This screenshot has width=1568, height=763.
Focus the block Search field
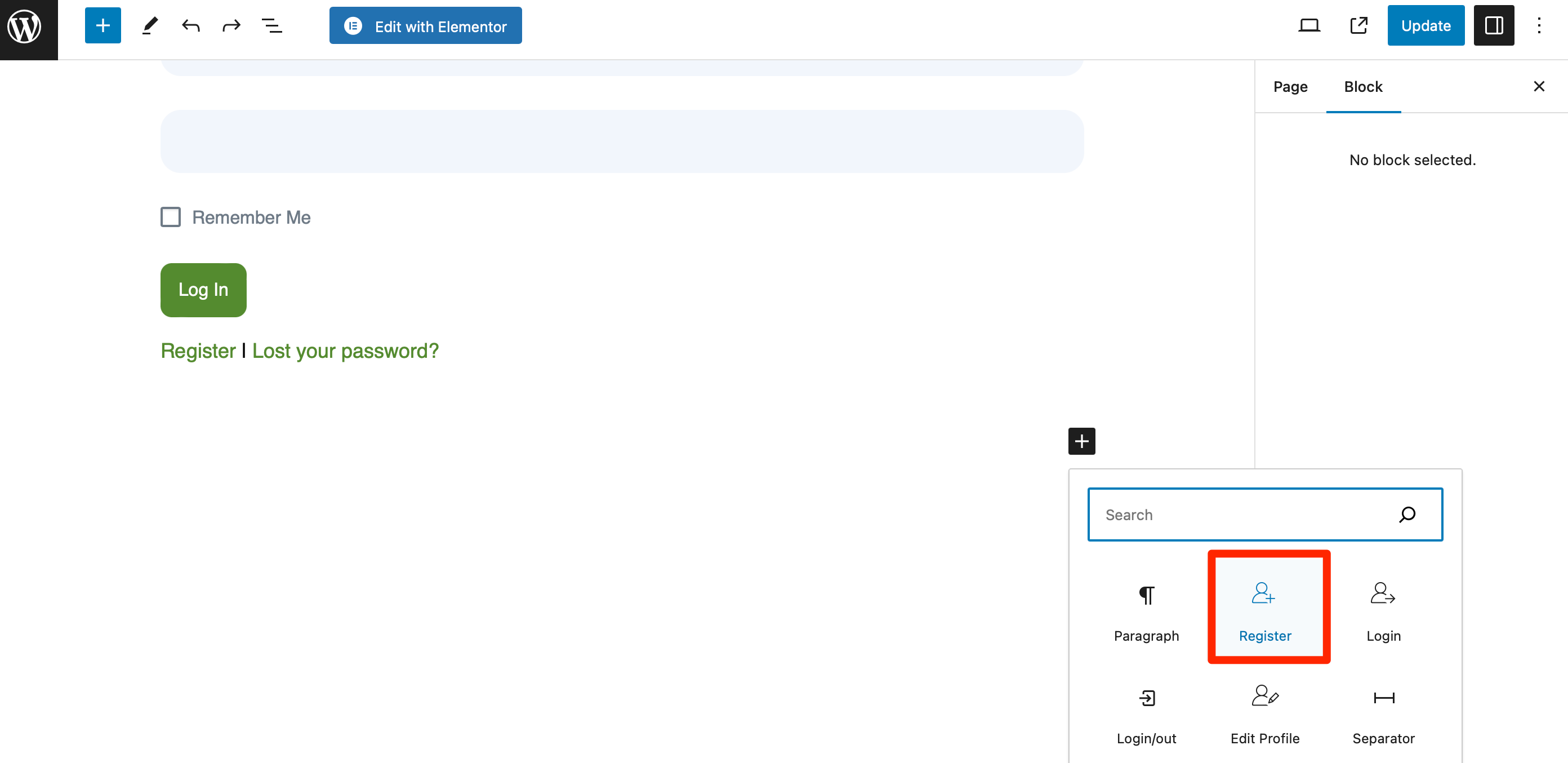[1265, 514]
